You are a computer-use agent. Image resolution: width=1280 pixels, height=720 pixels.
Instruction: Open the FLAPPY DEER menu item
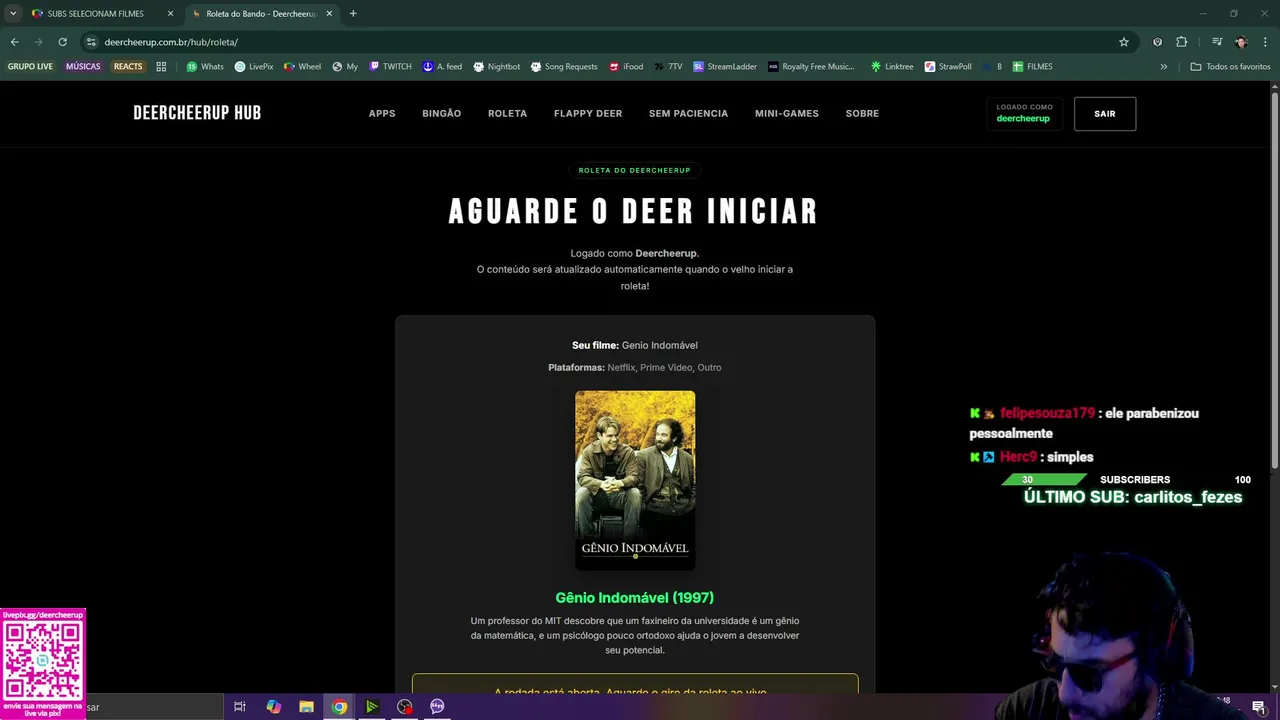click(x=588, y=114)
